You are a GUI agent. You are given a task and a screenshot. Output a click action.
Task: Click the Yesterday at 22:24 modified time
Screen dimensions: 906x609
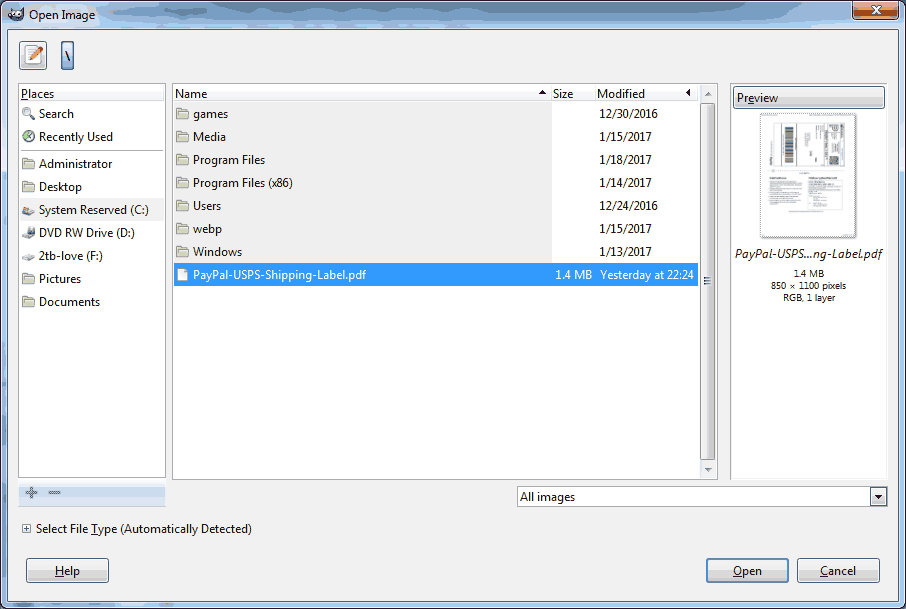click(x=647, y=275)
